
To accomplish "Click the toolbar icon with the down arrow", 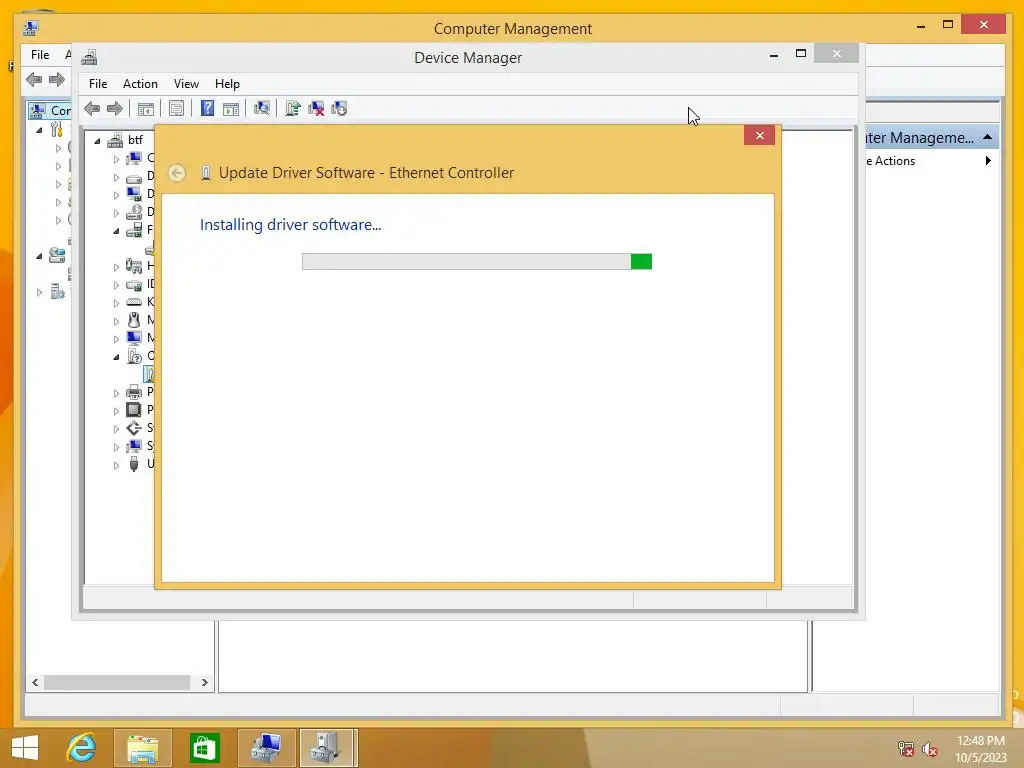I will point(339,108).
